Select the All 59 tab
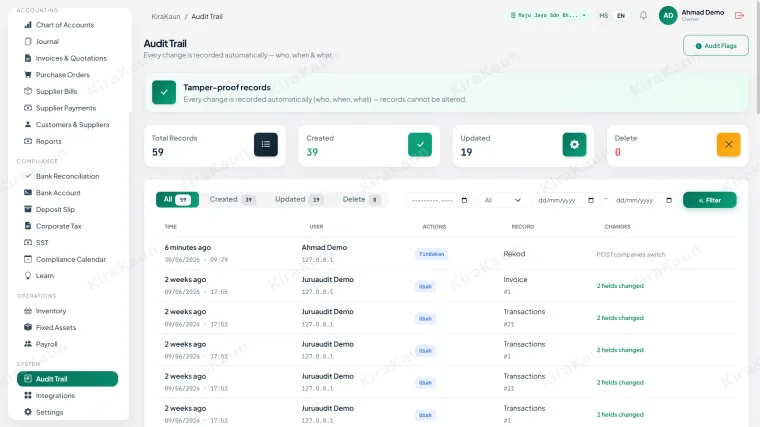The image size is (760, 427). click(x=177, y=200)
